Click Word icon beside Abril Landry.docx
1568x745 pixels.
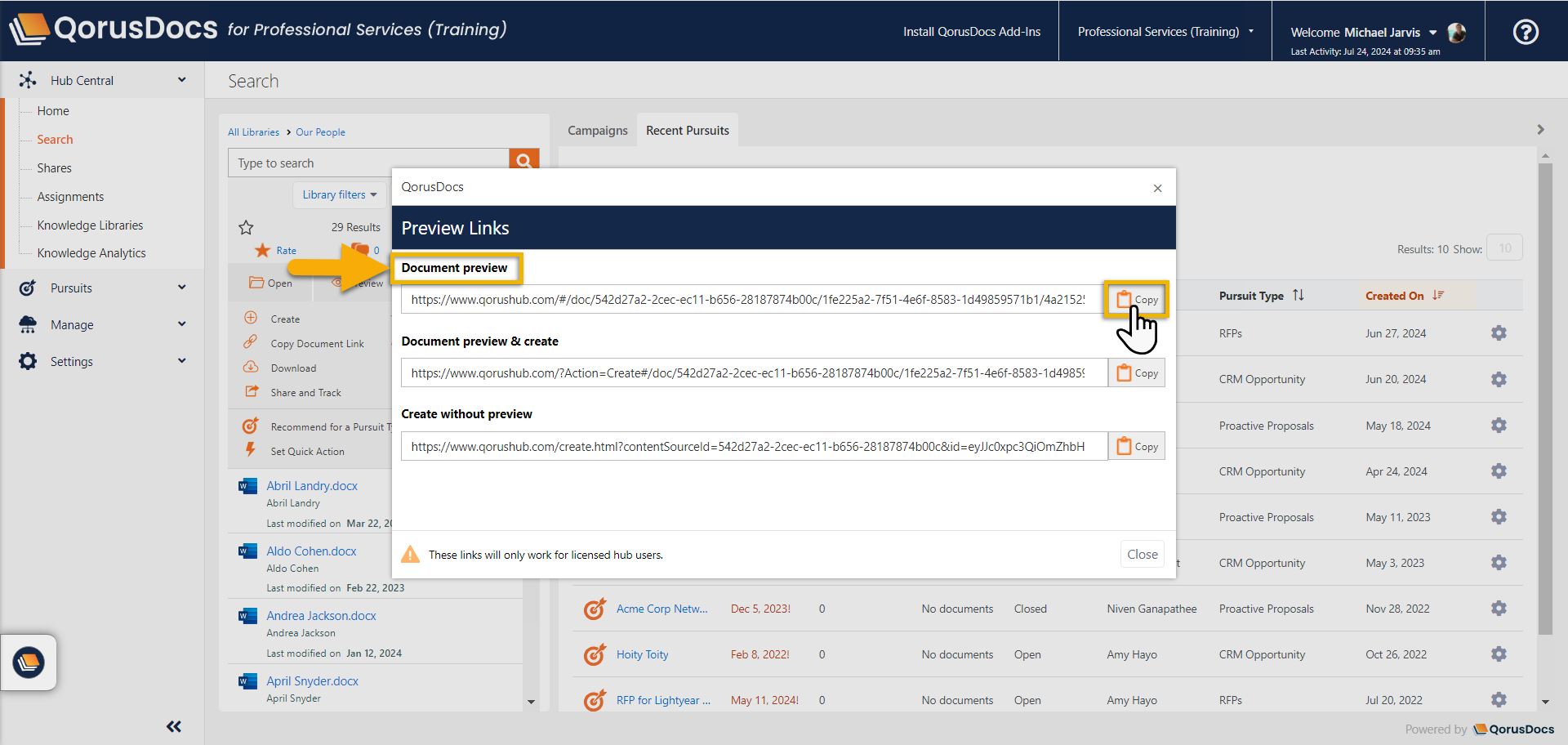coord(247,486)
